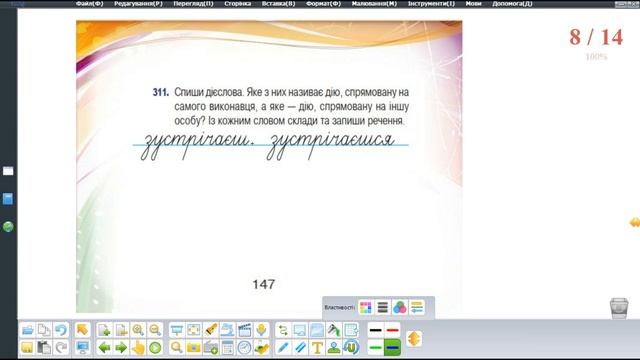Click the add new page icon
Screen dimensions: 640x360
click(x=104, y=330)
